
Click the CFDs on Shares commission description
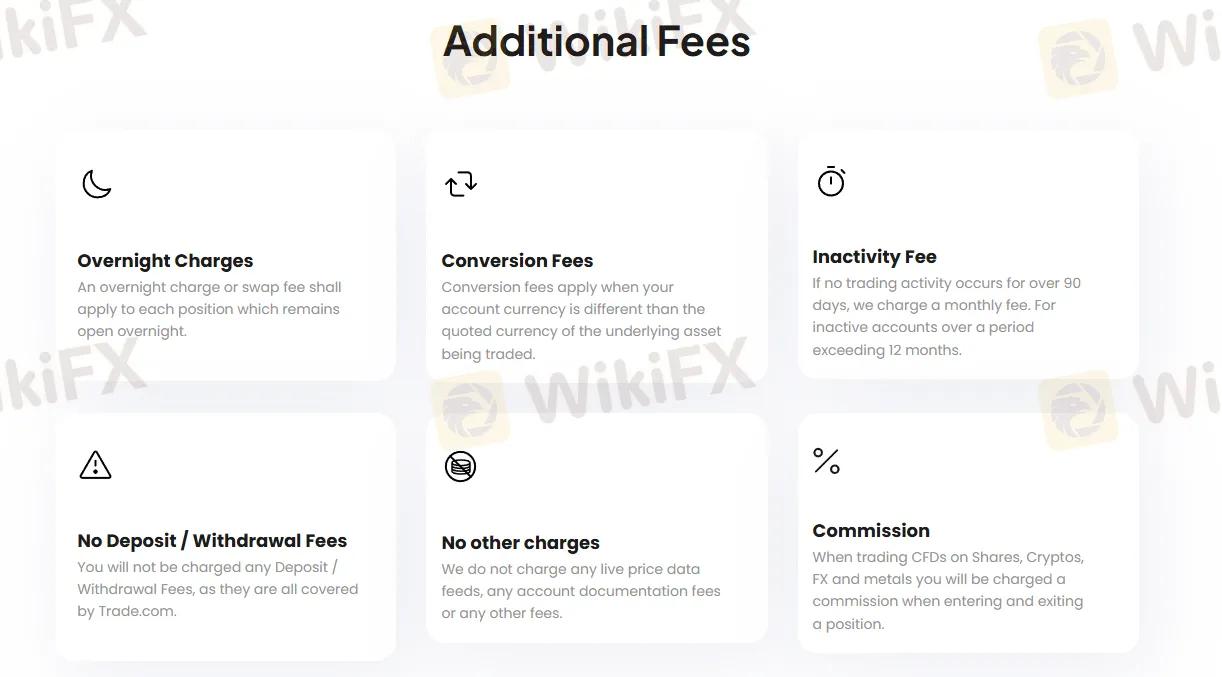click(x=947, y=590)
